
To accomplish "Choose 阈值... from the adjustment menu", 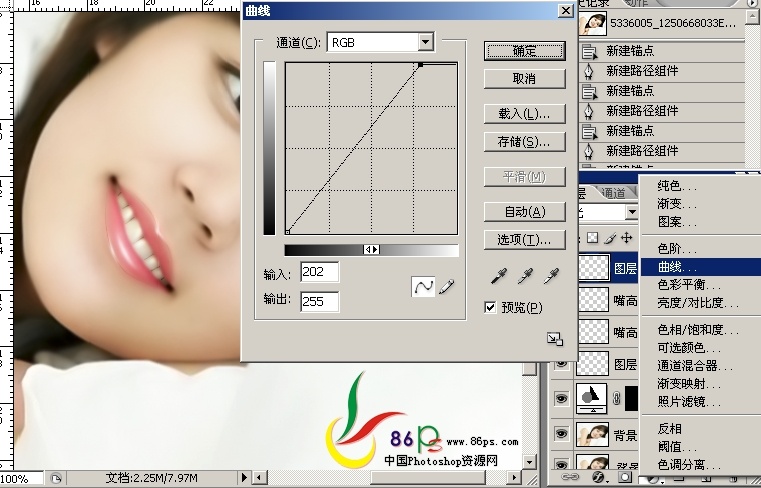I will [677, 447].
